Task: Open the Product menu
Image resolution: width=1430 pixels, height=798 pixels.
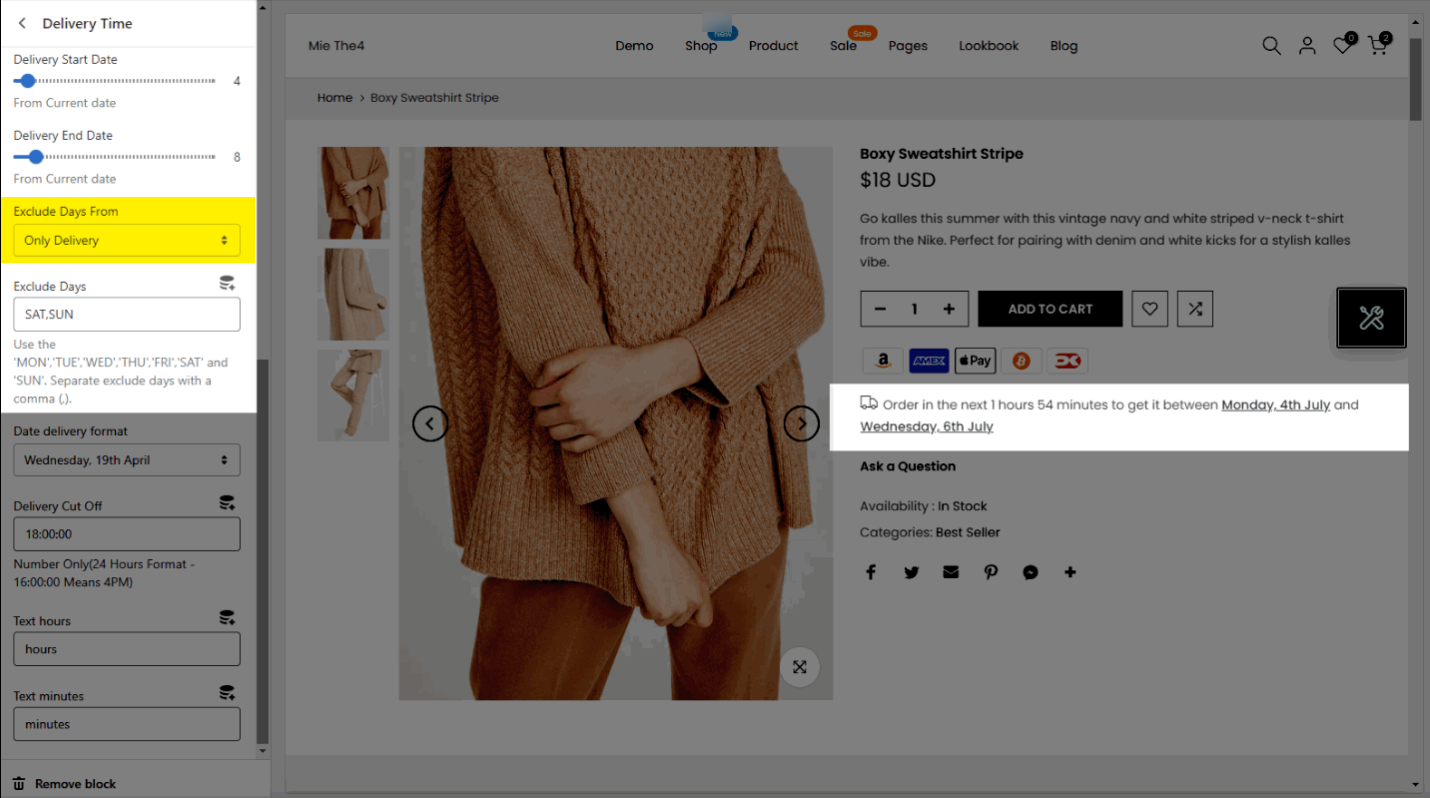Action: click(x=773, y=46)
